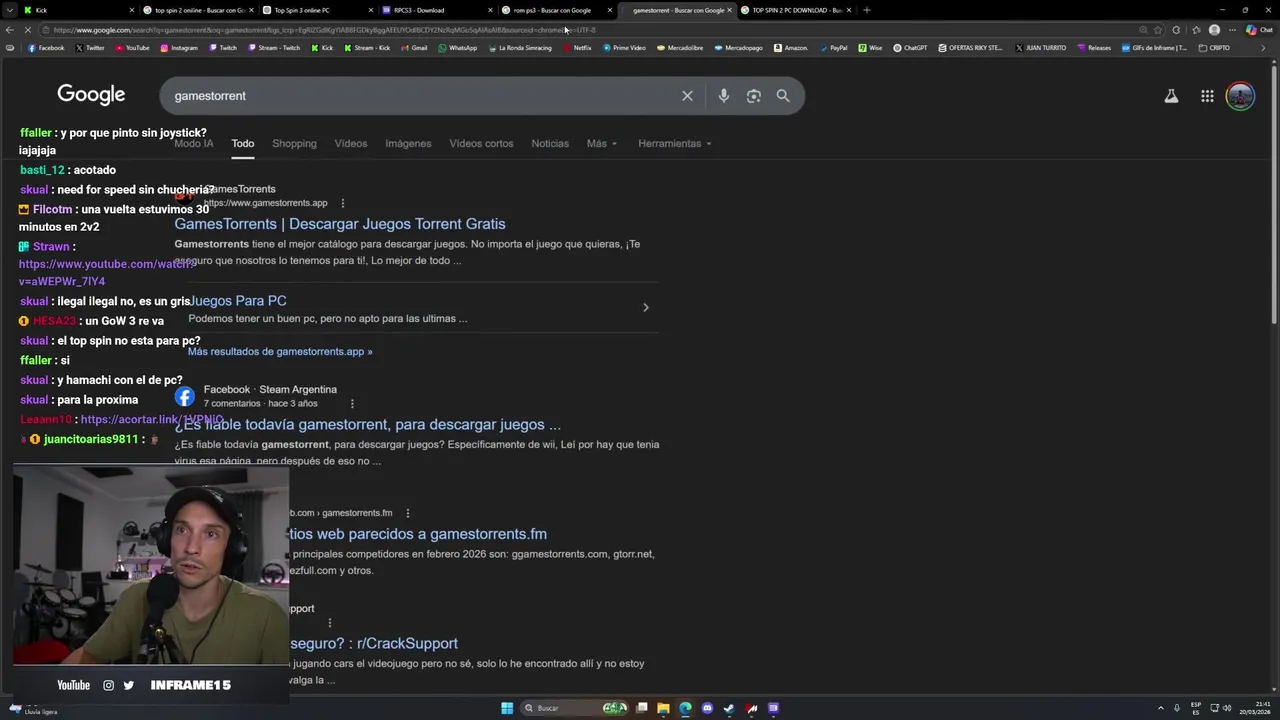
Task: Switch to Top Spin 3 online PC tab
Action: [x=316, y=10]
